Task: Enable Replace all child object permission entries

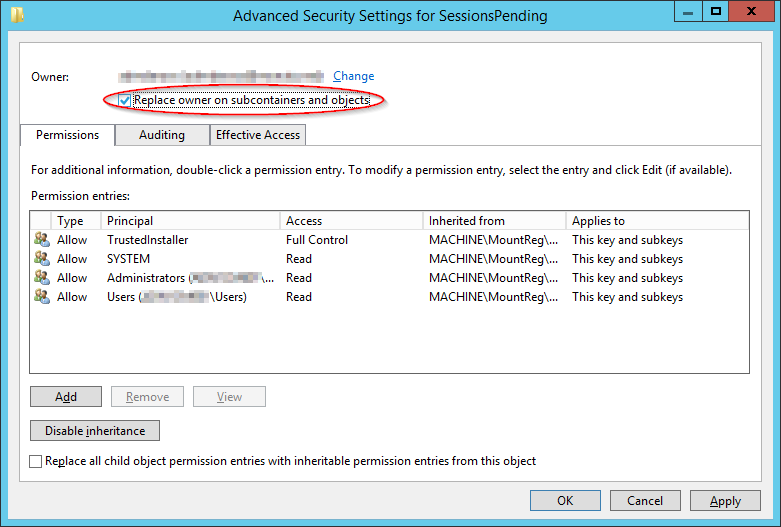Action: tap(35, 461)
